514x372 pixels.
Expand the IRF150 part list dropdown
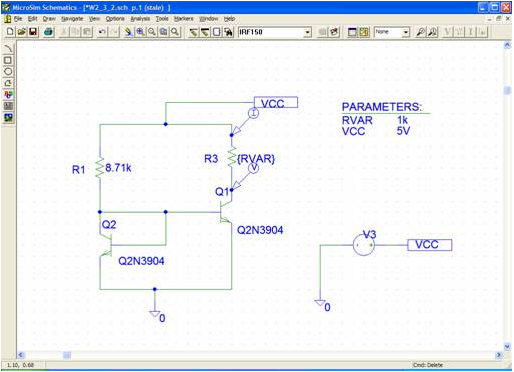tap(308, 32)
